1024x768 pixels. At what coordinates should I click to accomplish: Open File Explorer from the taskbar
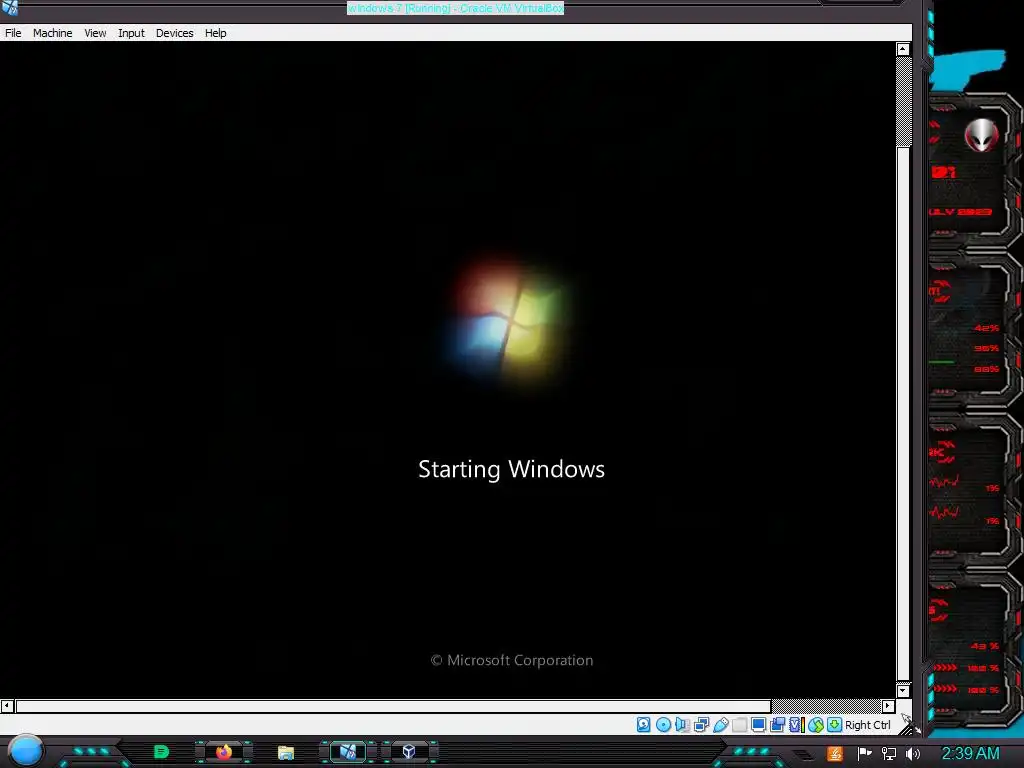pos(286,753)
